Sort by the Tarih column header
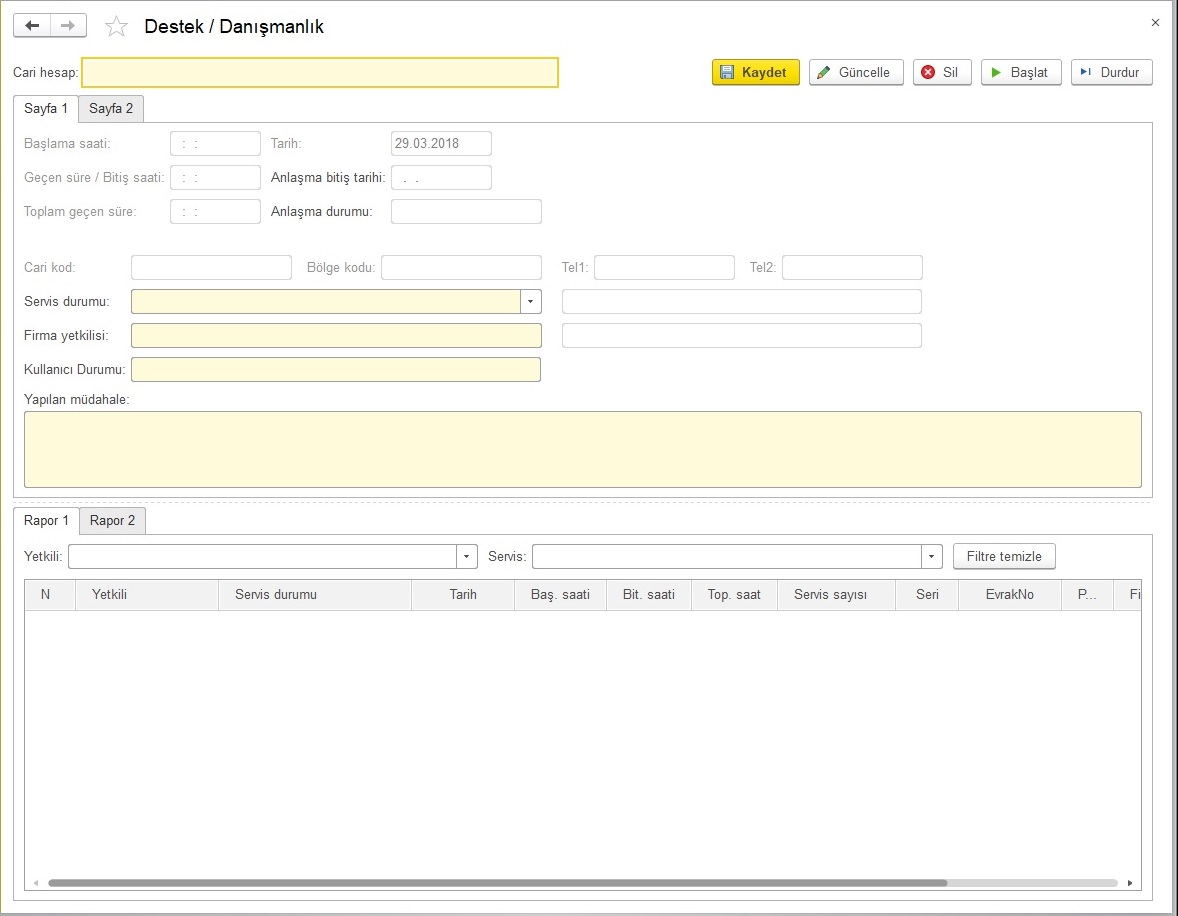This screenshot has width=1178, height=916. 462,594
